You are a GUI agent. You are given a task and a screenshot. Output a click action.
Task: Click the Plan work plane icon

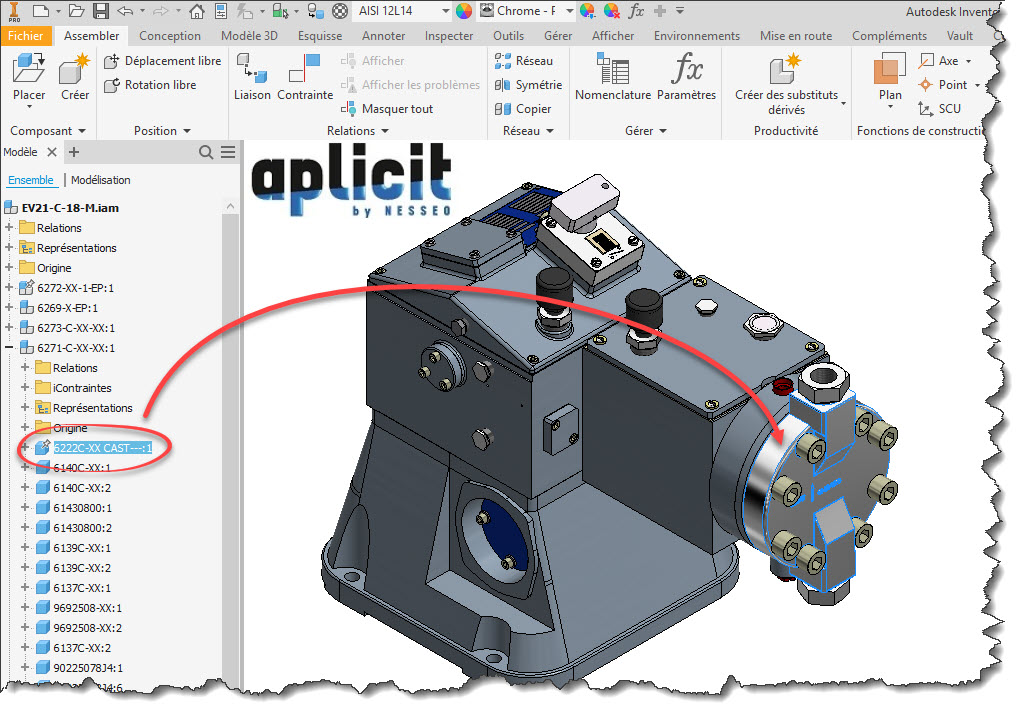coord(889,76)
